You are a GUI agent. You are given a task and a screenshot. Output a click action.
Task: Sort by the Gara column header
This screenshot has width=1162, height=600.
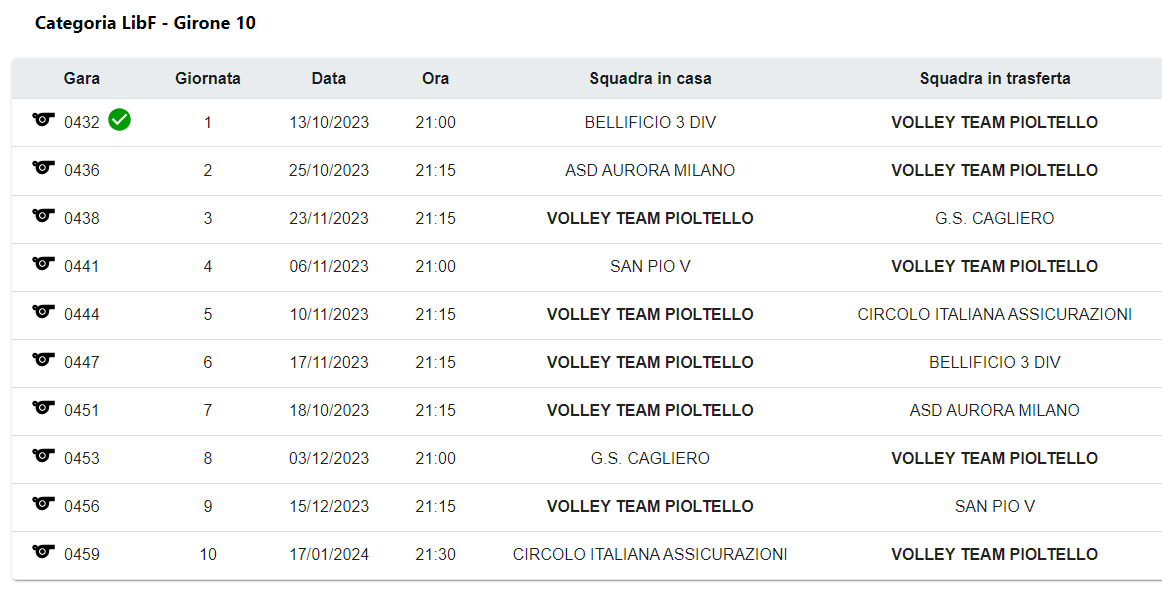click(82, 79)
